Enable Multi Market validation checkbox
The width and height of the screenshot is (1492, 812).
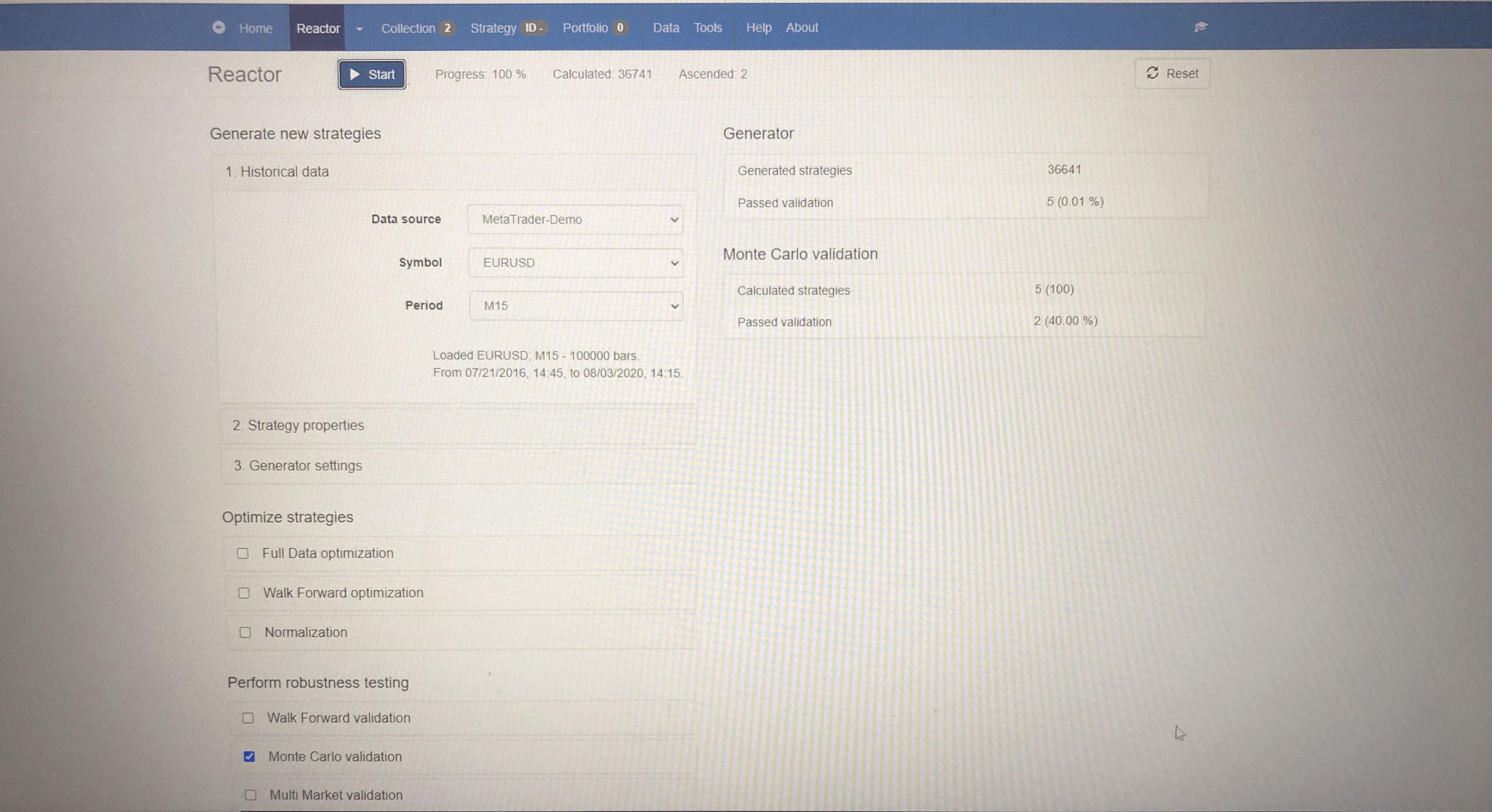250,795
